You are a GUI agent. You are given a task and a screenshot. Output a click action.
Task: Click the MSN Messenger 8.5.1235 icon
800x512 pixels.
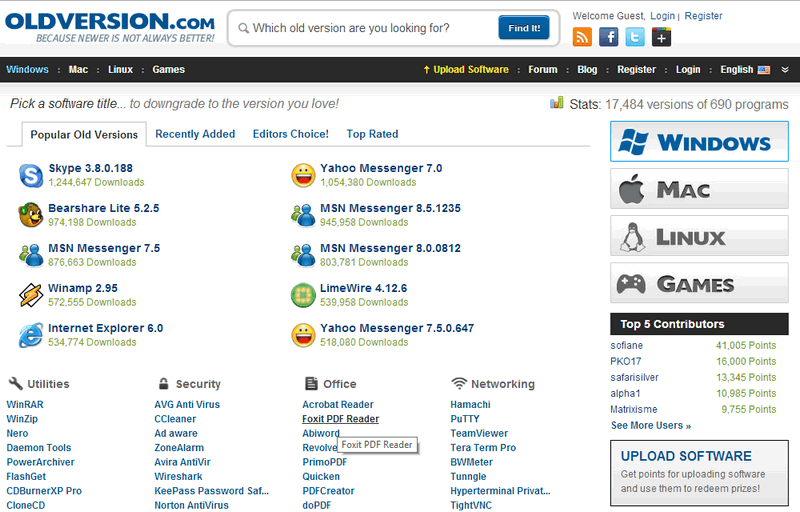click(303, 215)
